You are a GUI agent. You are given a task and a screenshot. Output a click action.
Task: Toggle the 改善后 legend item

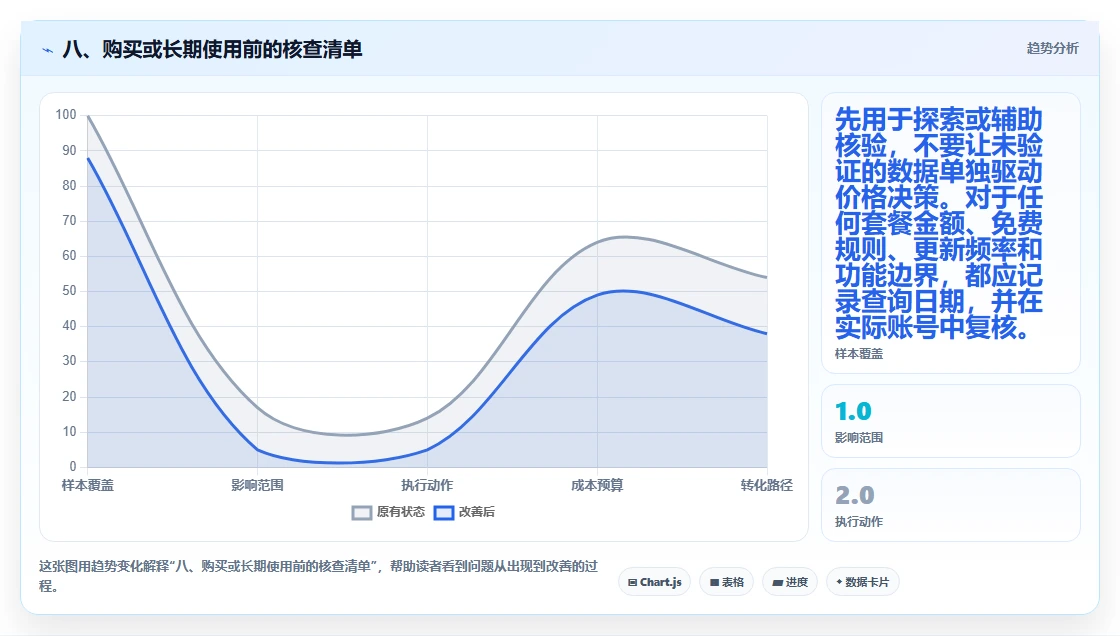click(464, 512)
